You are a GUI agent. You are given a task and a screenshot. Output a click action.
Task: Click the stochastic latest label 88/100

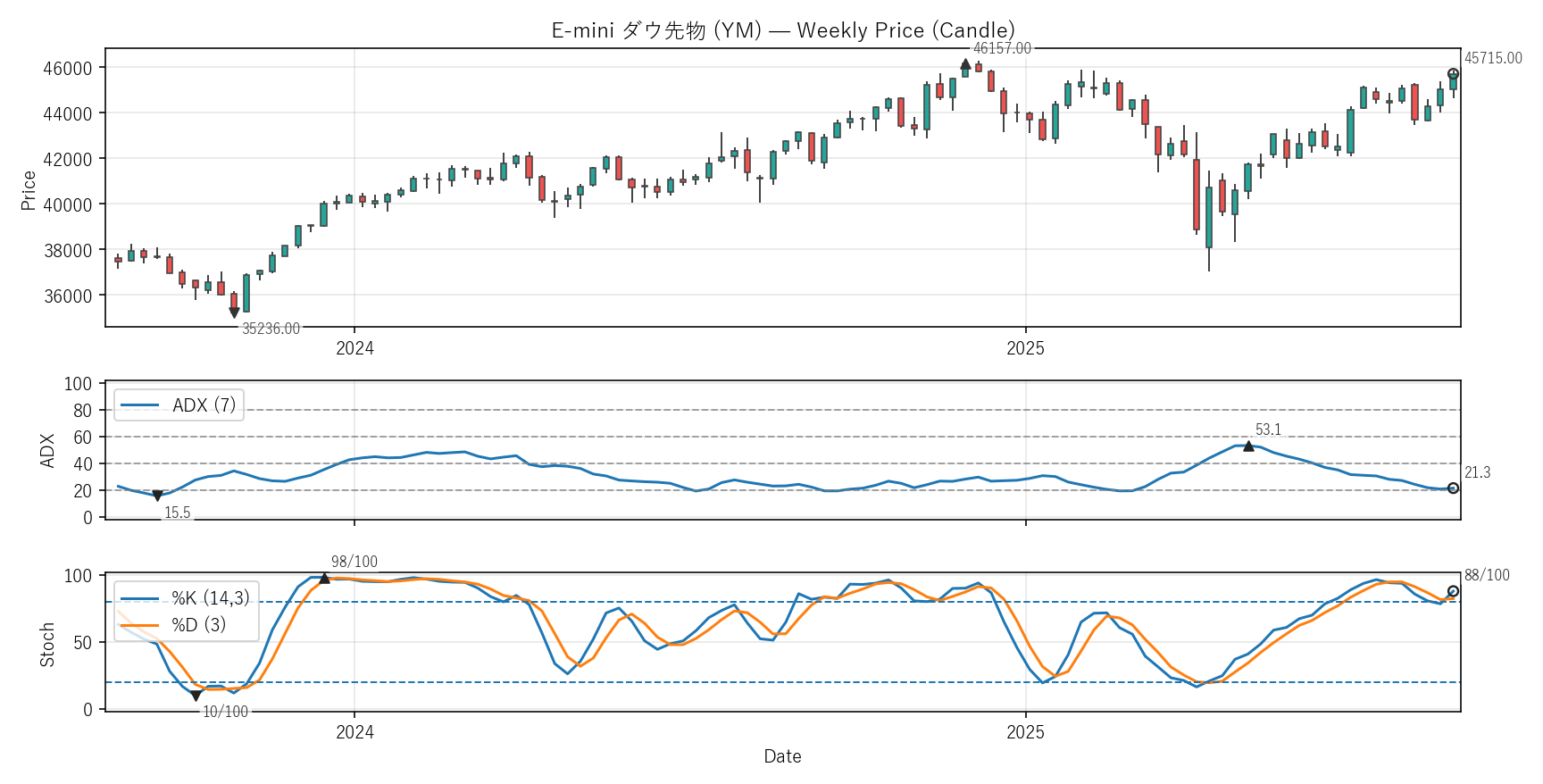pos(1487,575)
